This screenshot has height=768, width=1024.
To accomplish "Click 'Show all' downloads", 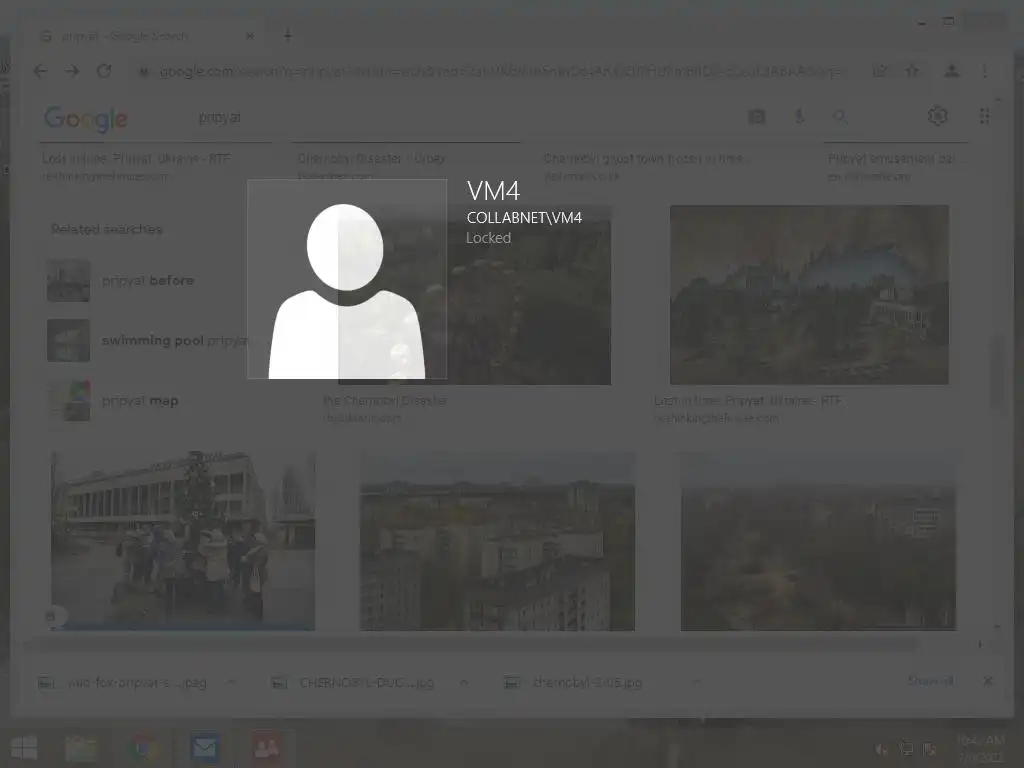I will click(931, 681).
